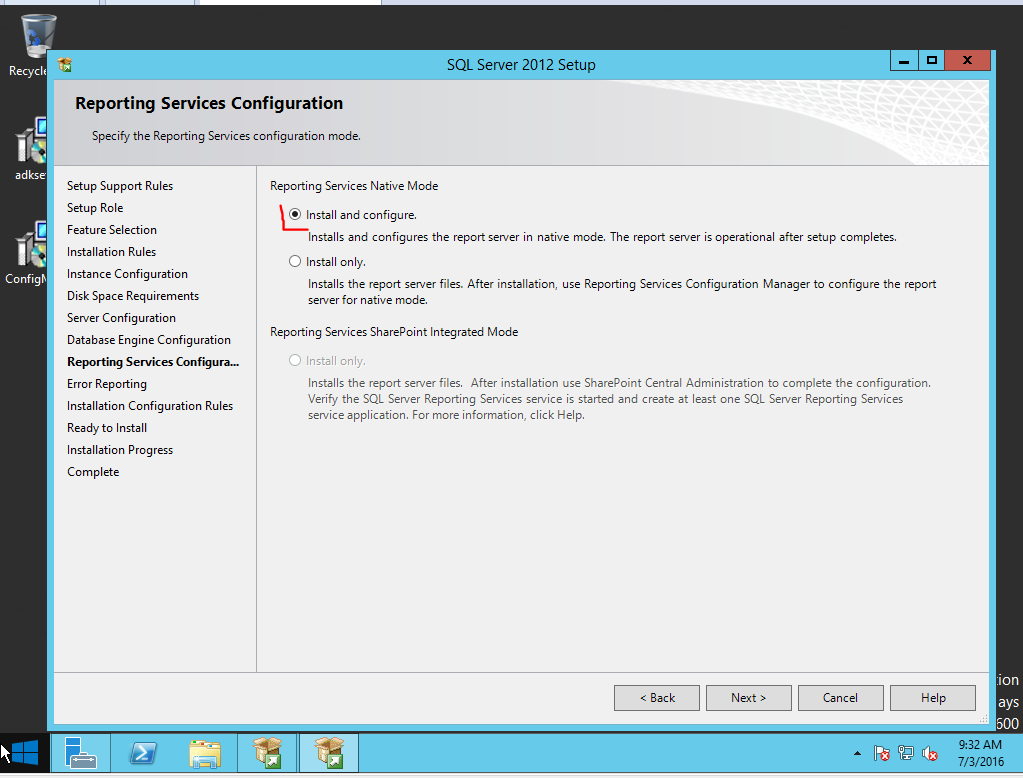Open Help for this setup page
This screenshot has width=1023, height=778.
click(x=932, y=698)
